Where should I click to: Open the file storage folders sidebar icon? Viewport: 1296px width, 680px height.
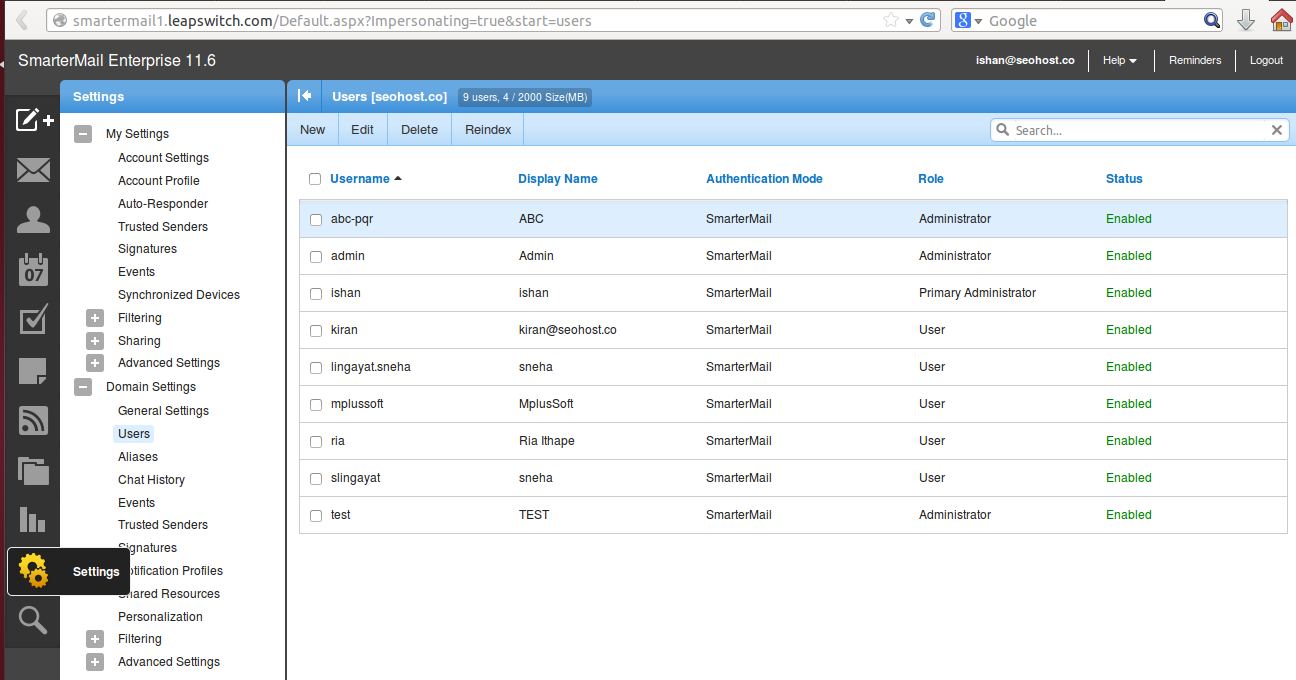[x=33, y=470]
